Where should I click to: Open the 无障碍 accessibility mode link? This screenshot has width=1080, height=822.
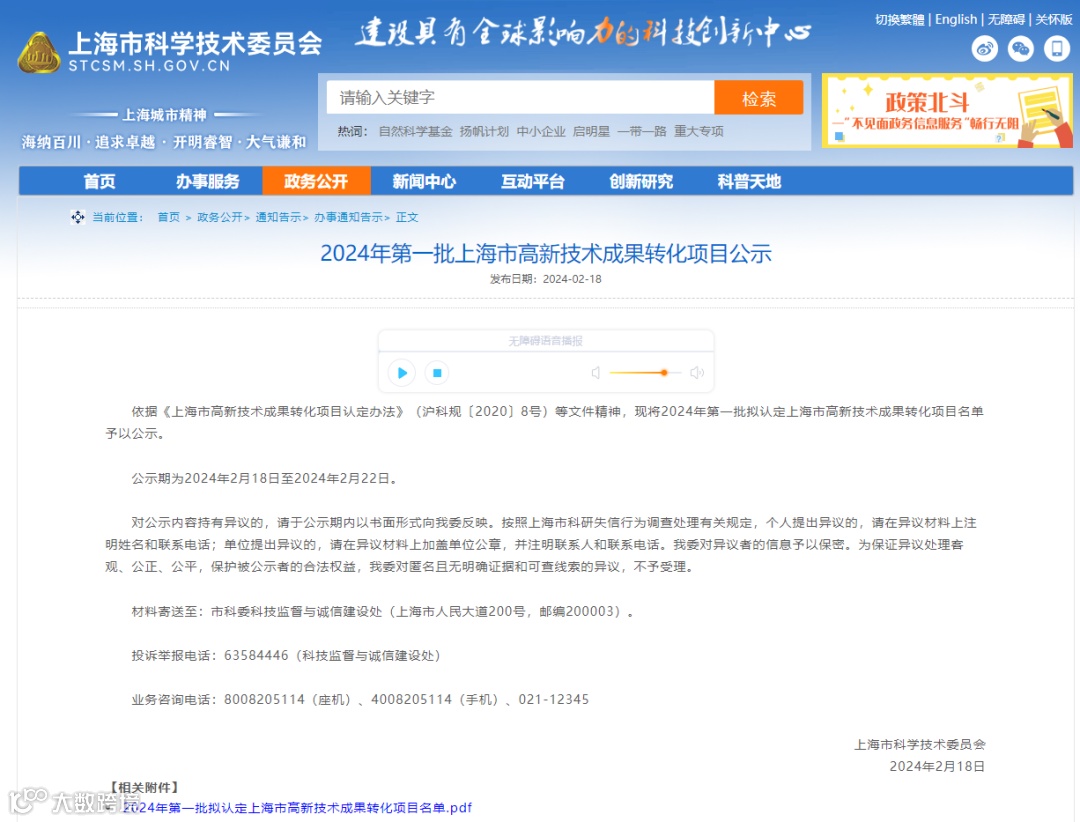click(1006, 19)
